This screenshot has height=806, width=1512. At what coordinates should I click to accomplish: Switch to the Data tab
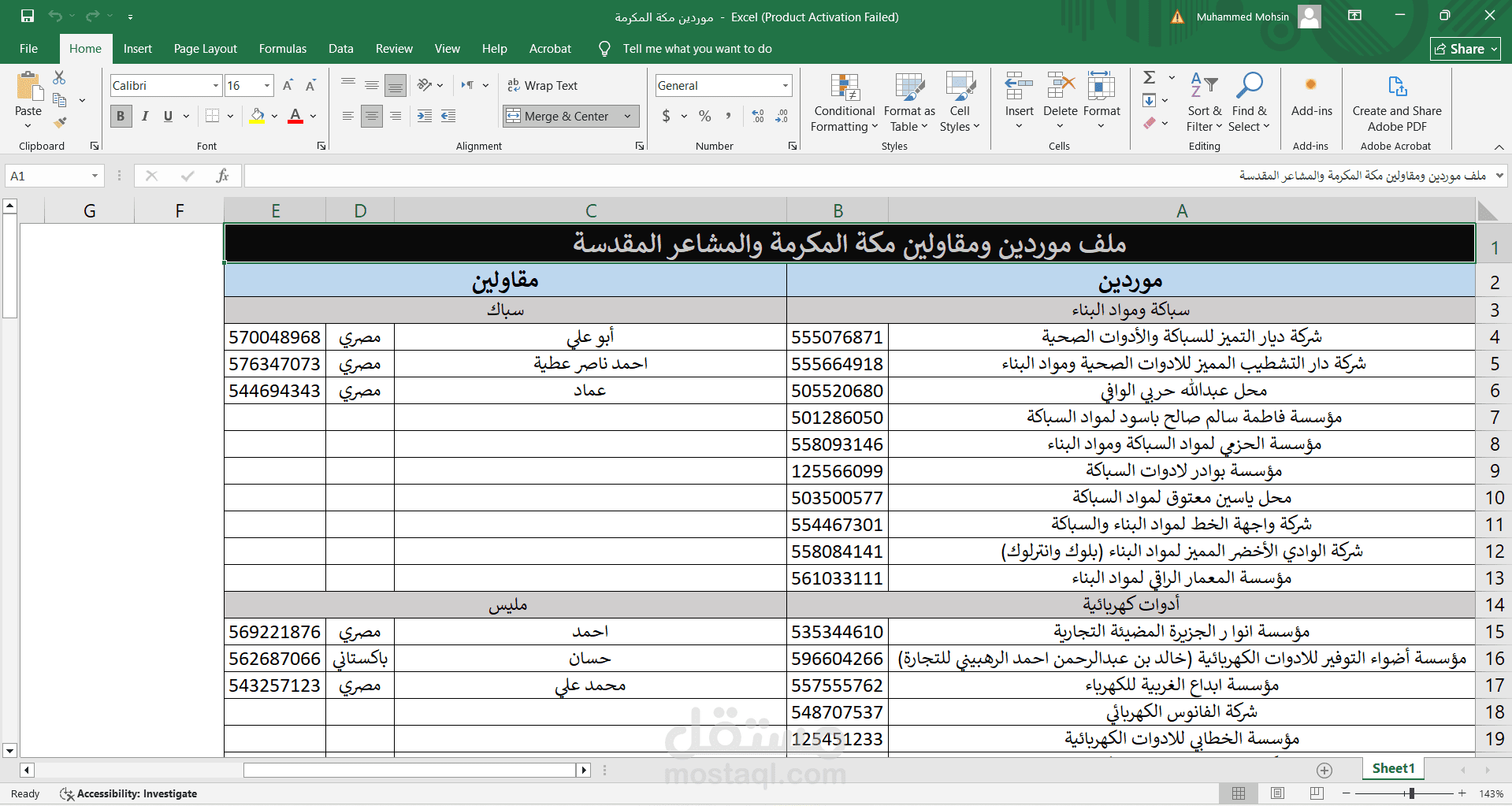click(x=340, y=49)
